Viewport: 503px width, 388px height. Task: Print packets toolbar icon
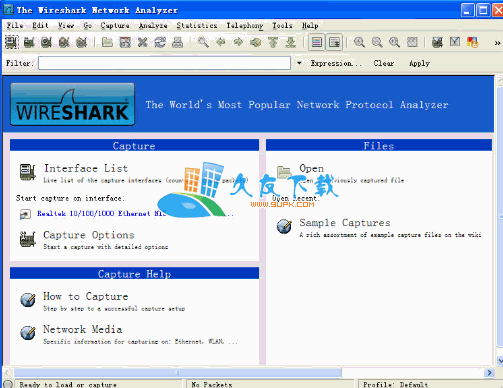178,42
